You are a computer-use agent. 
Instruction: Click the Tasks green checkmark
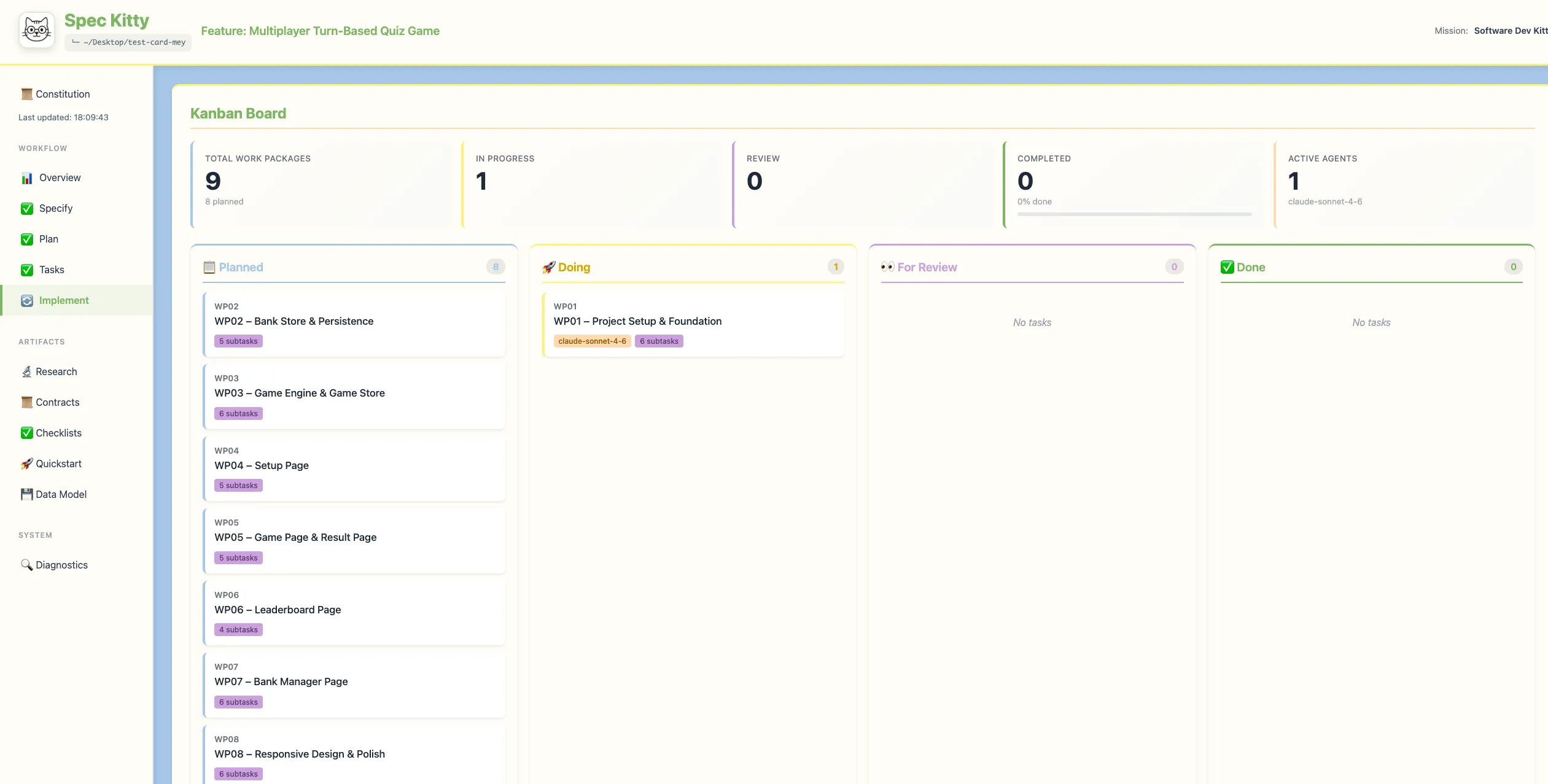(27, 270)
